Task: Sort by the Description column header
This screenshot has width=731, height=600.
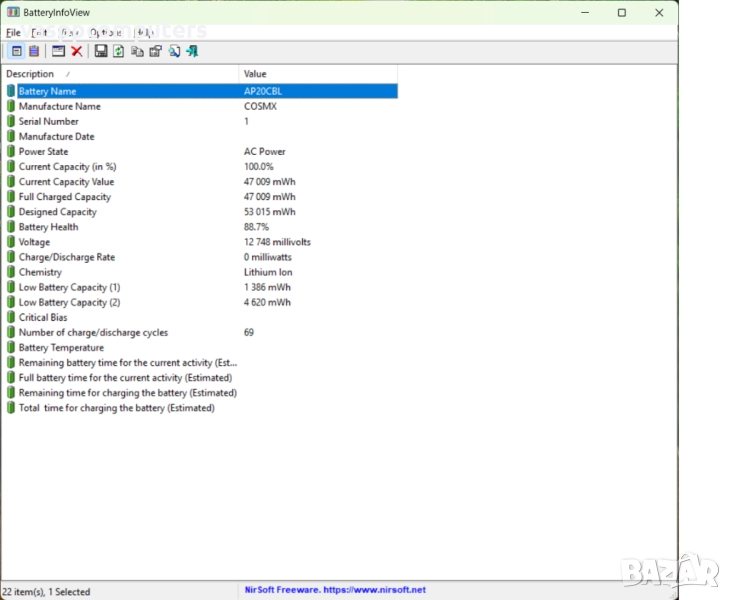Action: click(x=120, y=74)
